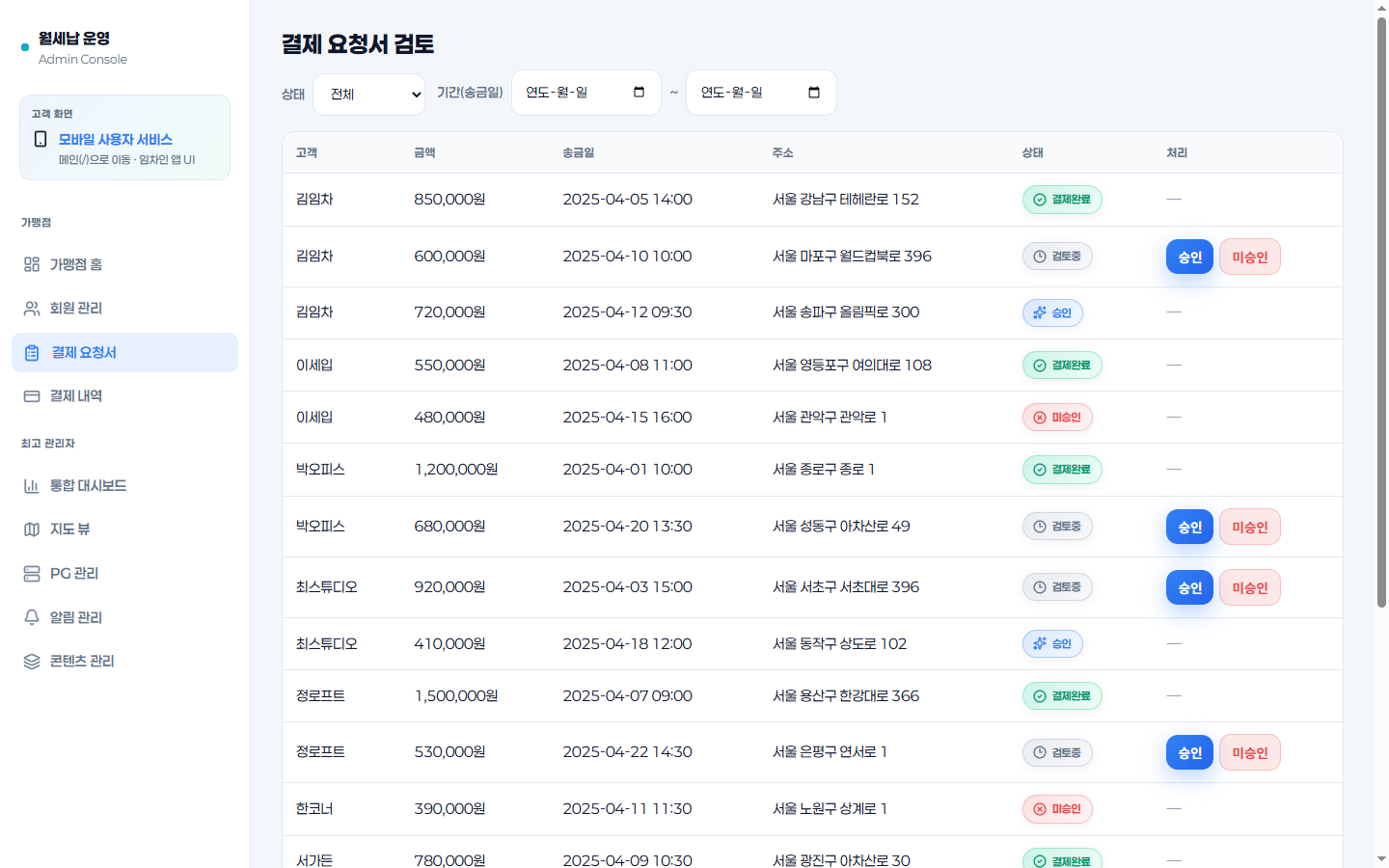Click the scrollbar down arrow
Viewport: 1389px width, 868px height.
1381,858
